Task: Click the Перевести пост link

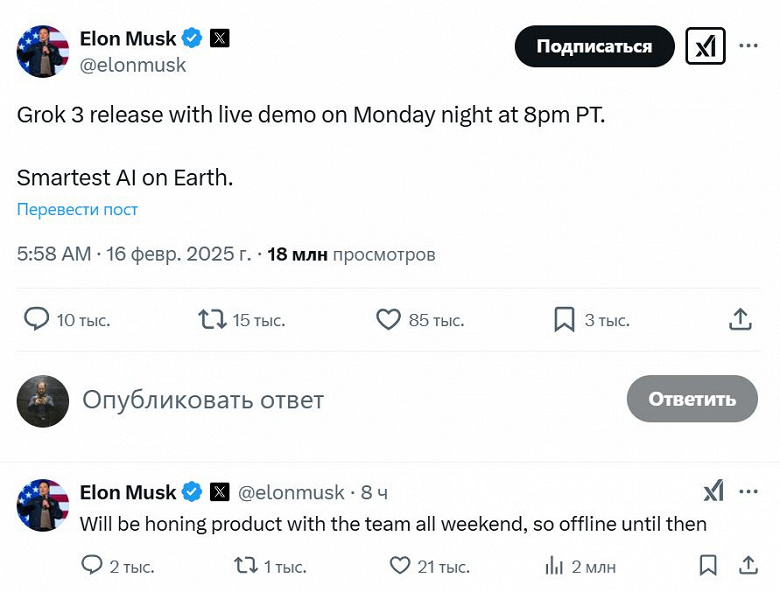Action: 77,210
